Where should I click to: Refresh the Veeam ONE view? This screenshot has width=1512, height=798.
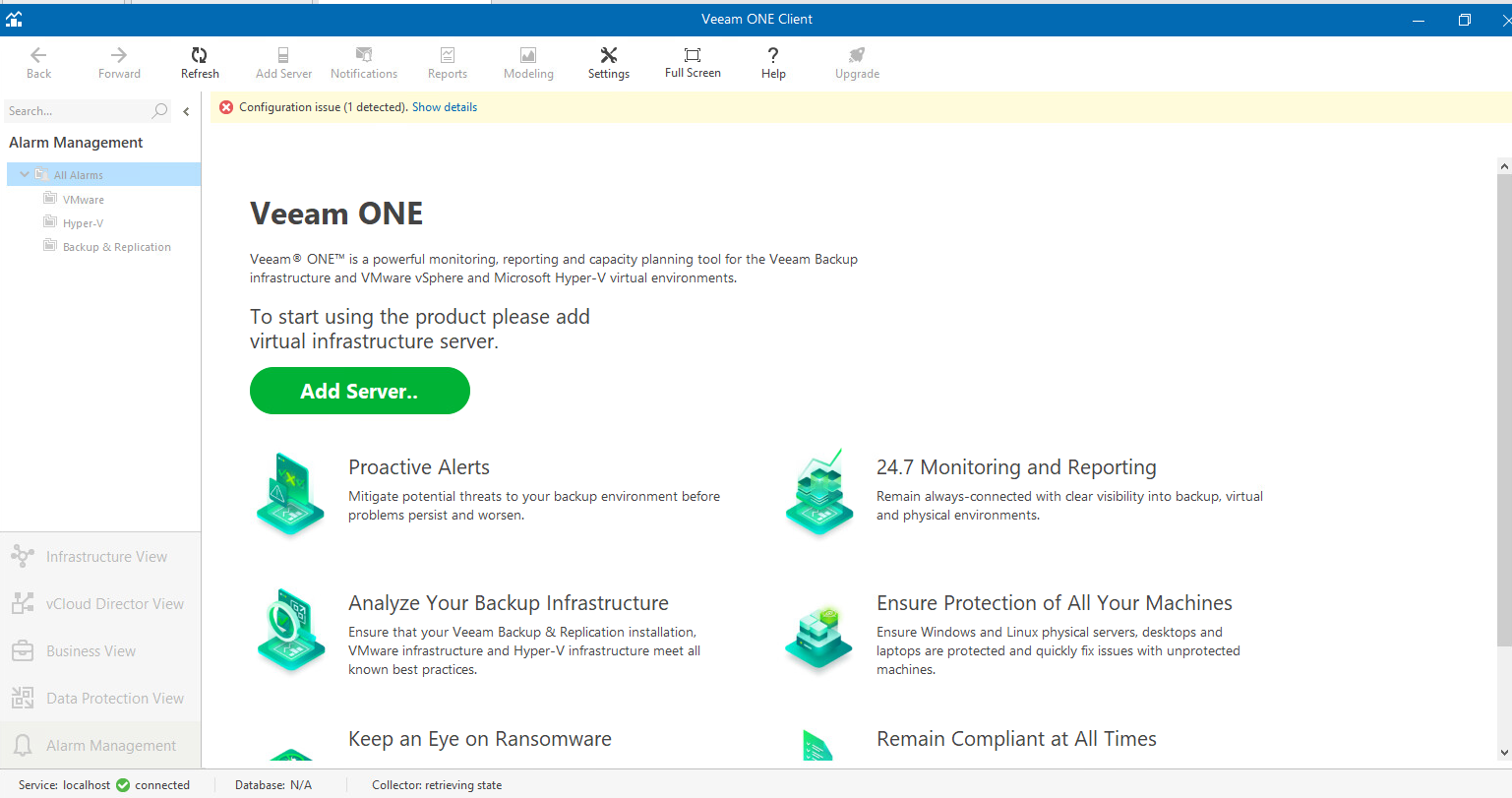(200, 63)
